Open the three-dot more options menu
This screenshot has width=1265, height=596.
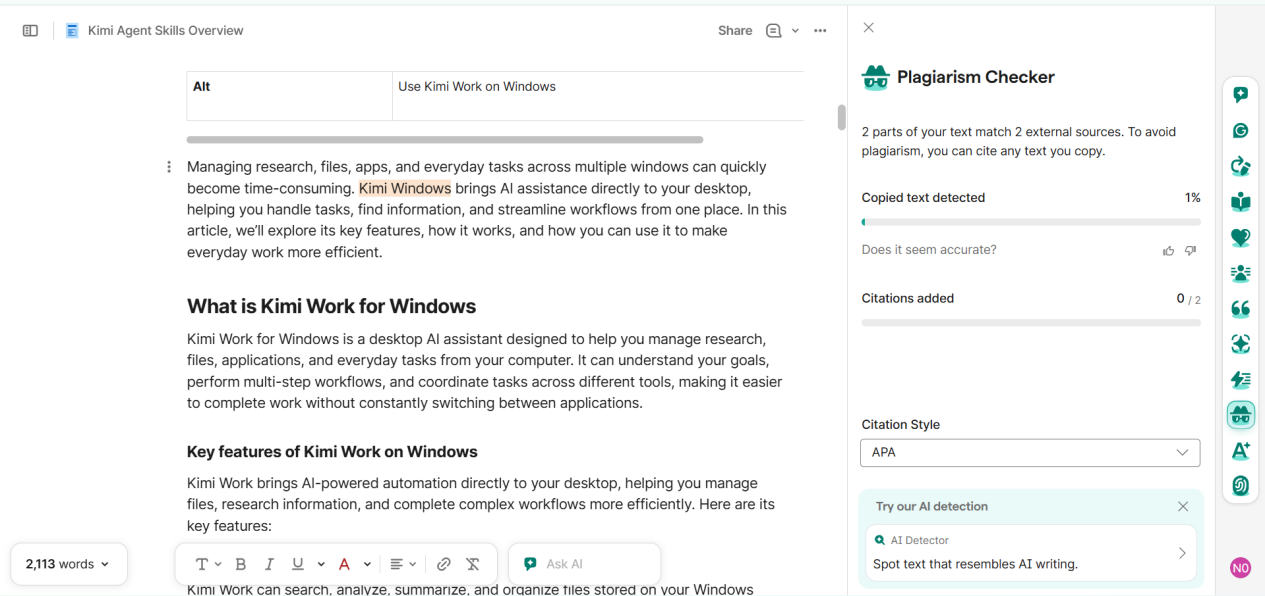820,31
